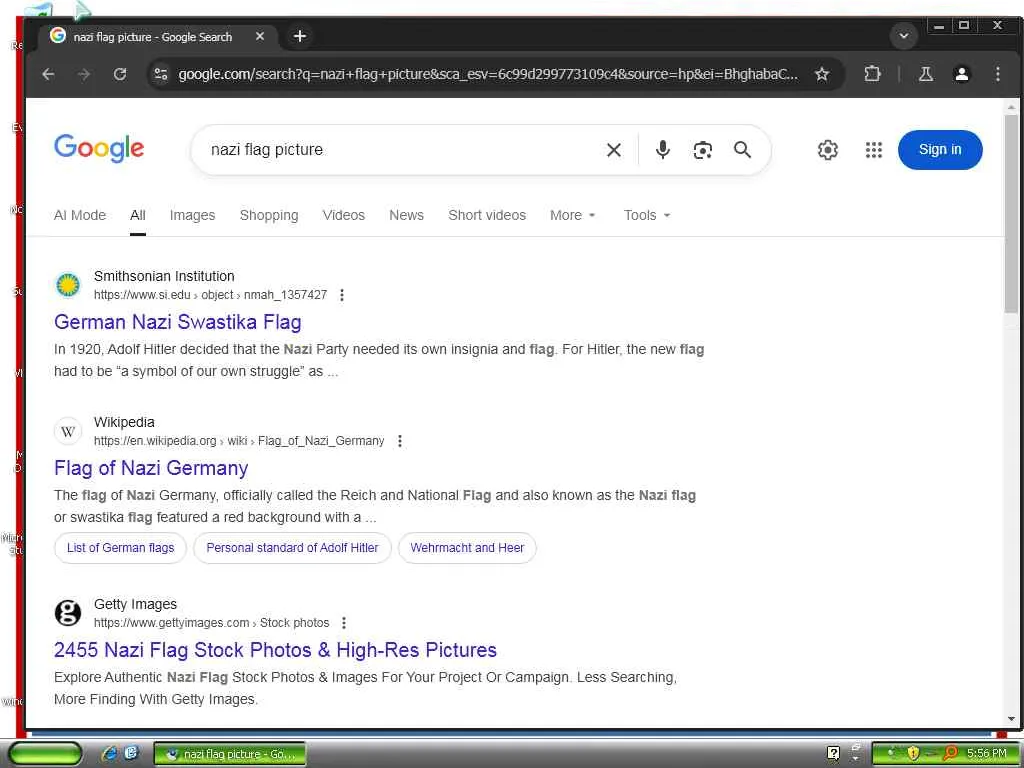The image size is (1024, 768).
Task: Click the page vertical scrollbar thumb
Action: click(1011, 216)
